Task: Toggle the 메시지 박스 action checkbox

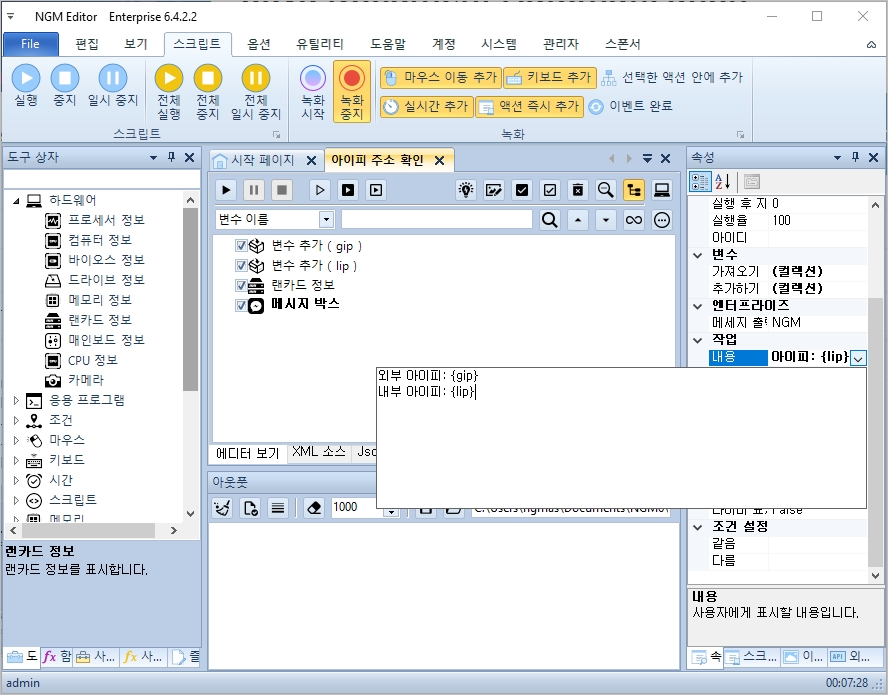Action: (241, 305)
